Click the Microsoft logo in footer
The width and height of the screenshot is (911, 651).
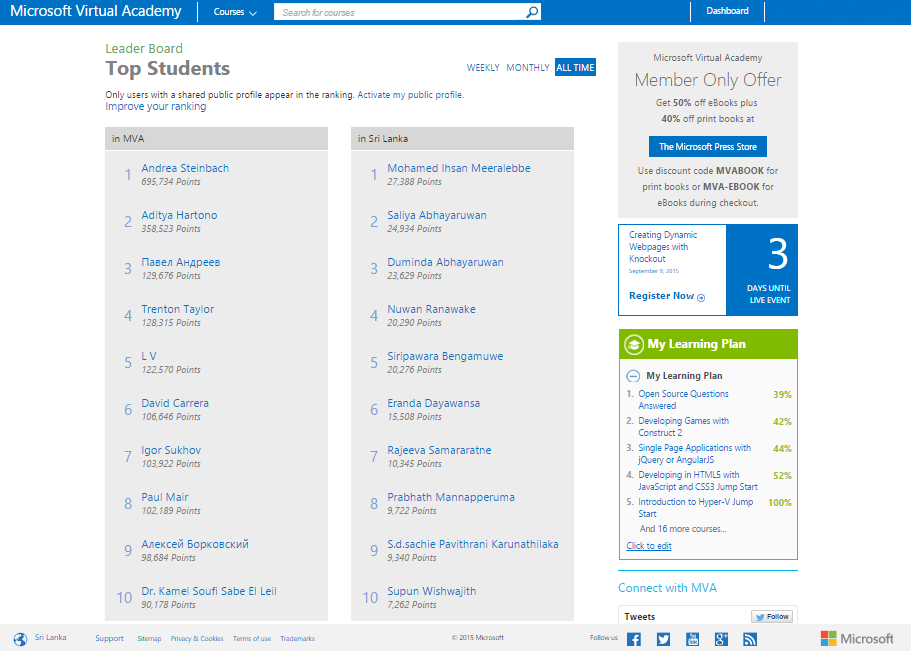click(857, 638)
